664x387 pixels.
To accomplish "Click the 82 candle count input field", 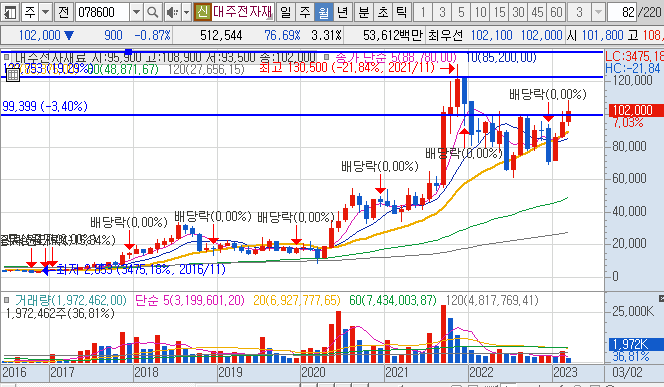I will (622, 12).
